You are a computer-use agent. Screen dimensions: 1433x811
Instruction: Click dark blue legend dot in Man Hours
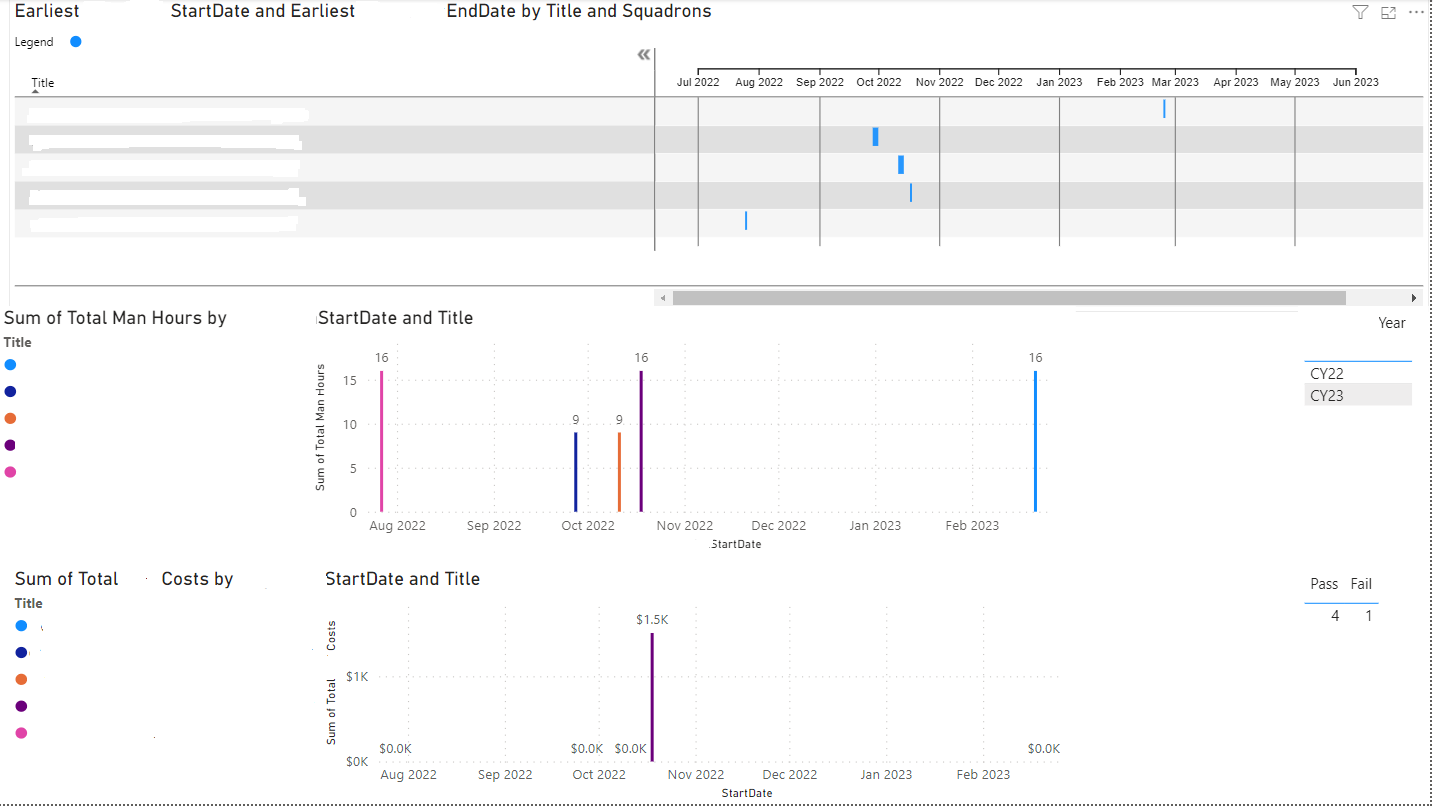tap(10, 392)
